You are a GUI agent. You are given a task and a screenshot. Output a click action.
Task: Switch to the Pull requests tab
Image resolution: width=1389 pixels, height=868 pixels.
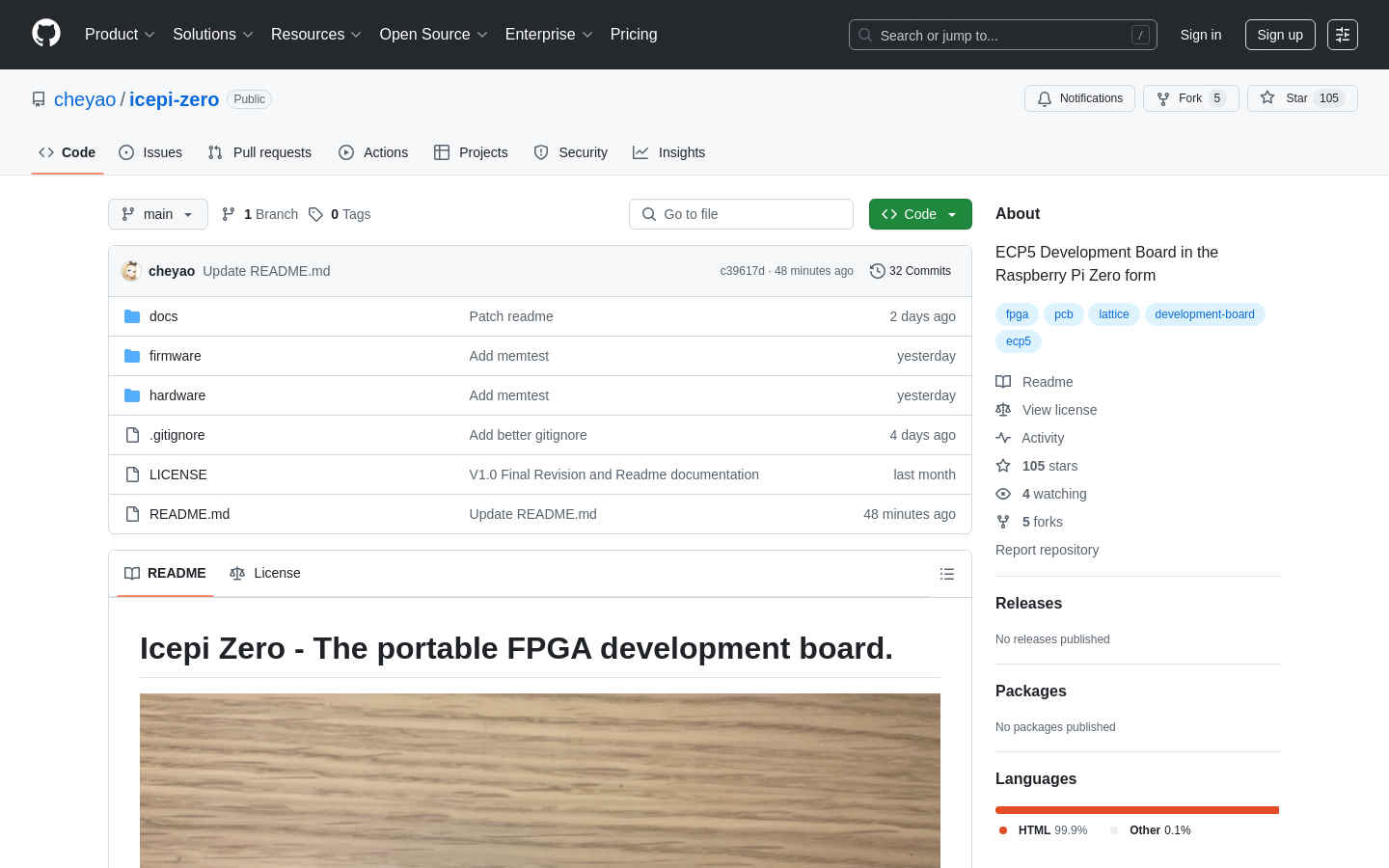pos(259,152)
